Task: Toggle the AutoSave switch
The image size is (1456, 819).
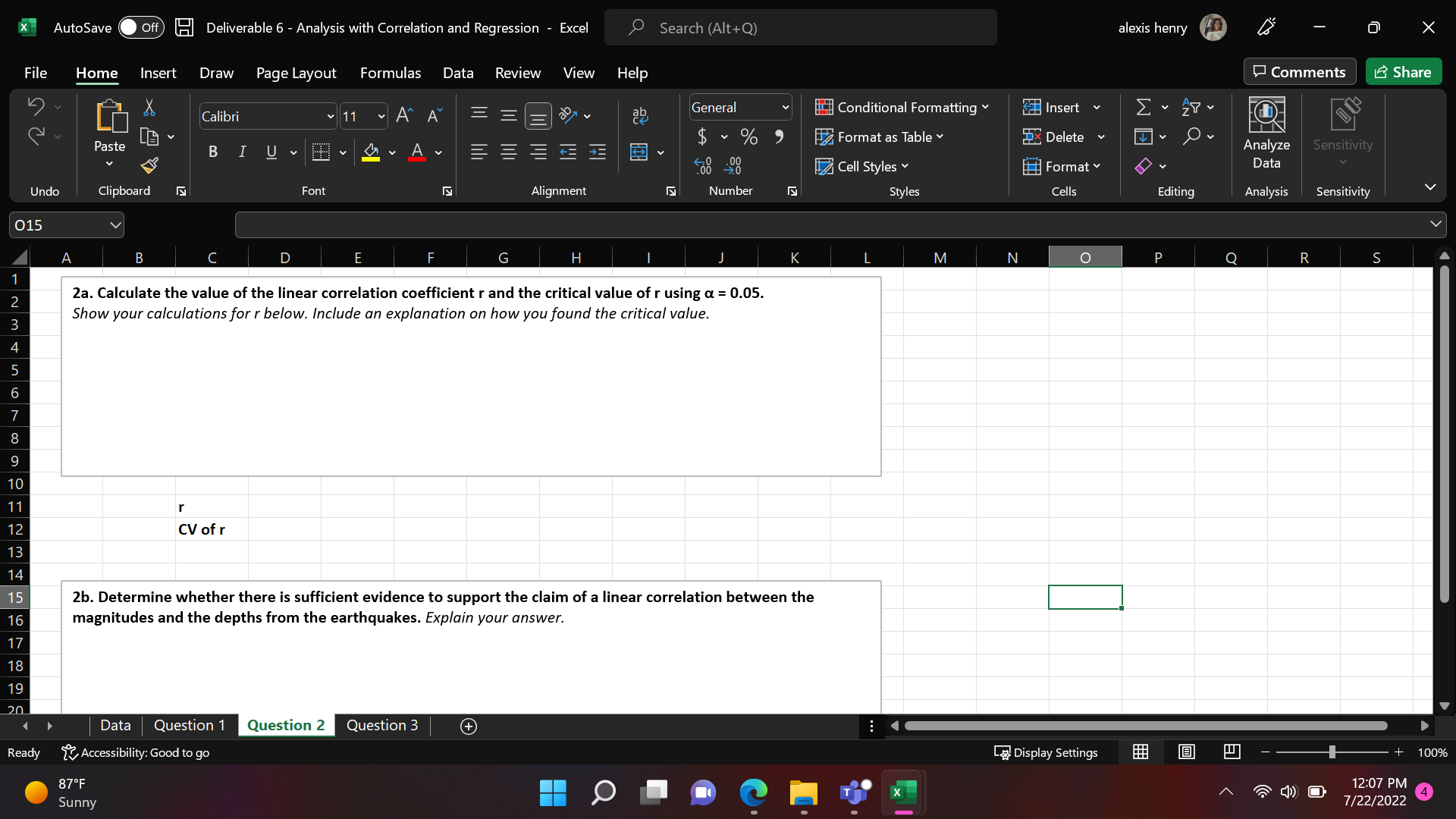Action: [141, 28]
